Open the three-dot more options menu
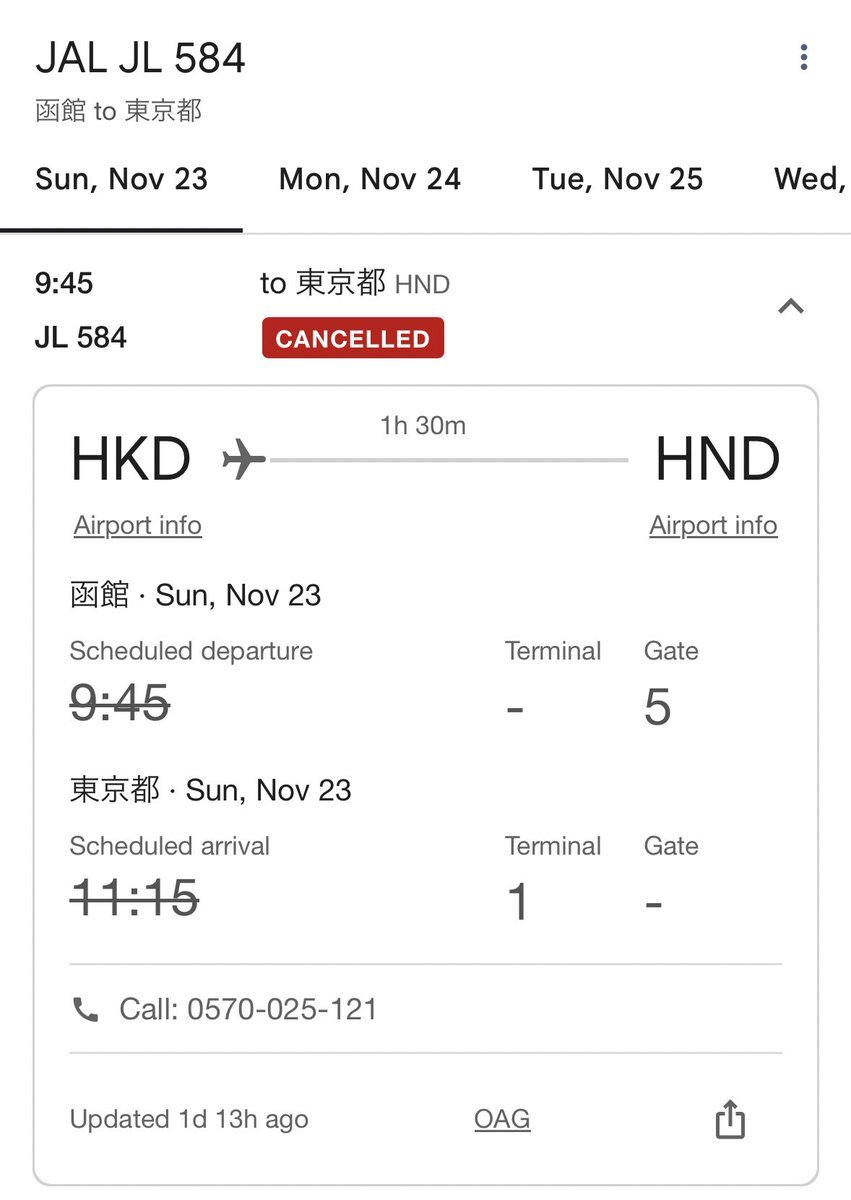 coord(803,58)
